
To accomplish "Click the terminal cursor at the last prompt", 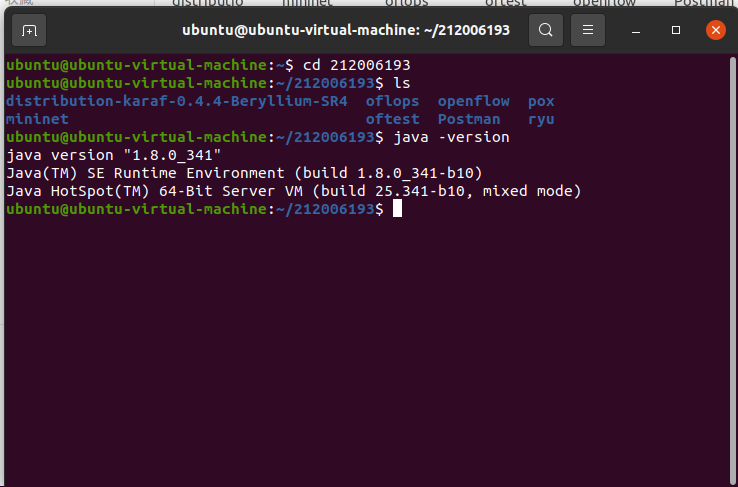I will pos(397,208).
